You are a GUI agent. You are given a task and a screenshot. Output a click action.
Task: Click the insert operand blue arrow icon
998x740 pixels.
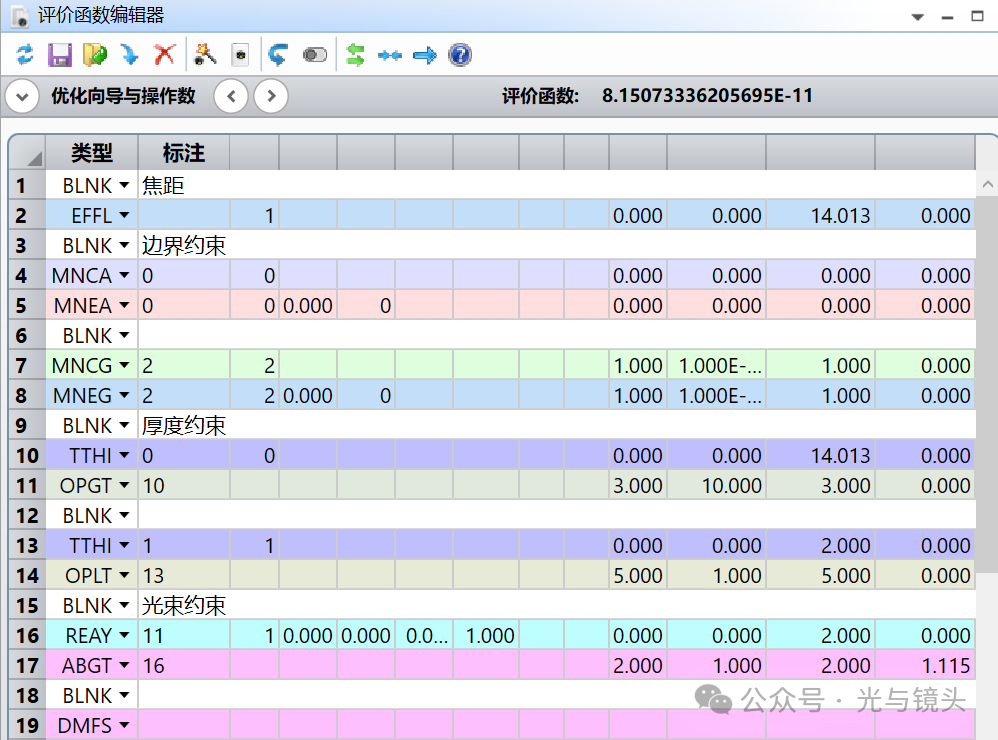coord(128,54)
